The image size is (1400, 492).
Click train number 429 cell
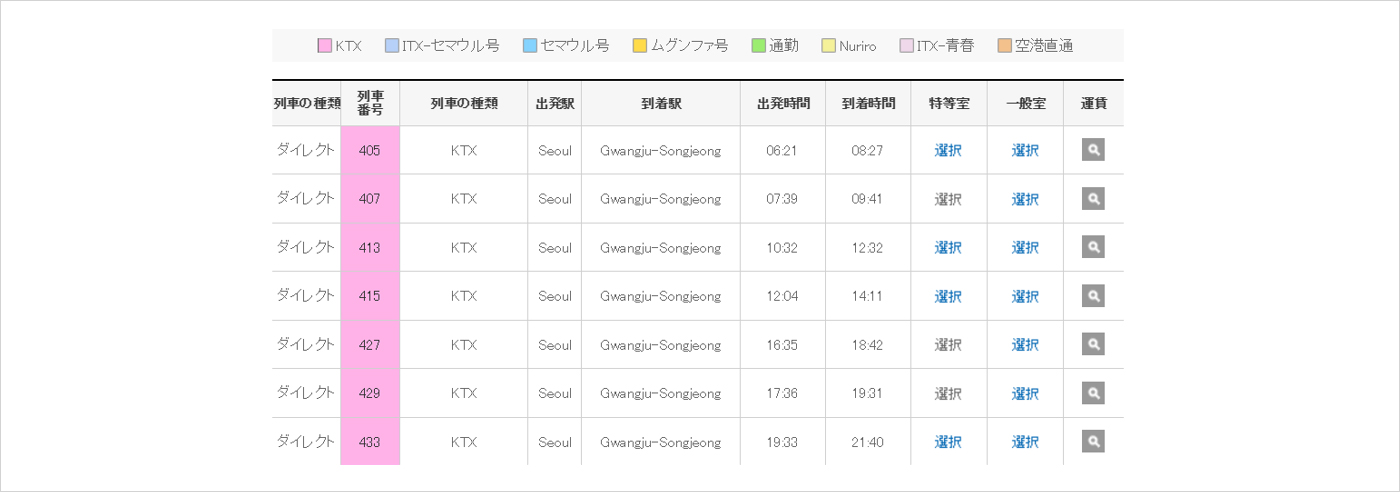click(x=370, y=393)
